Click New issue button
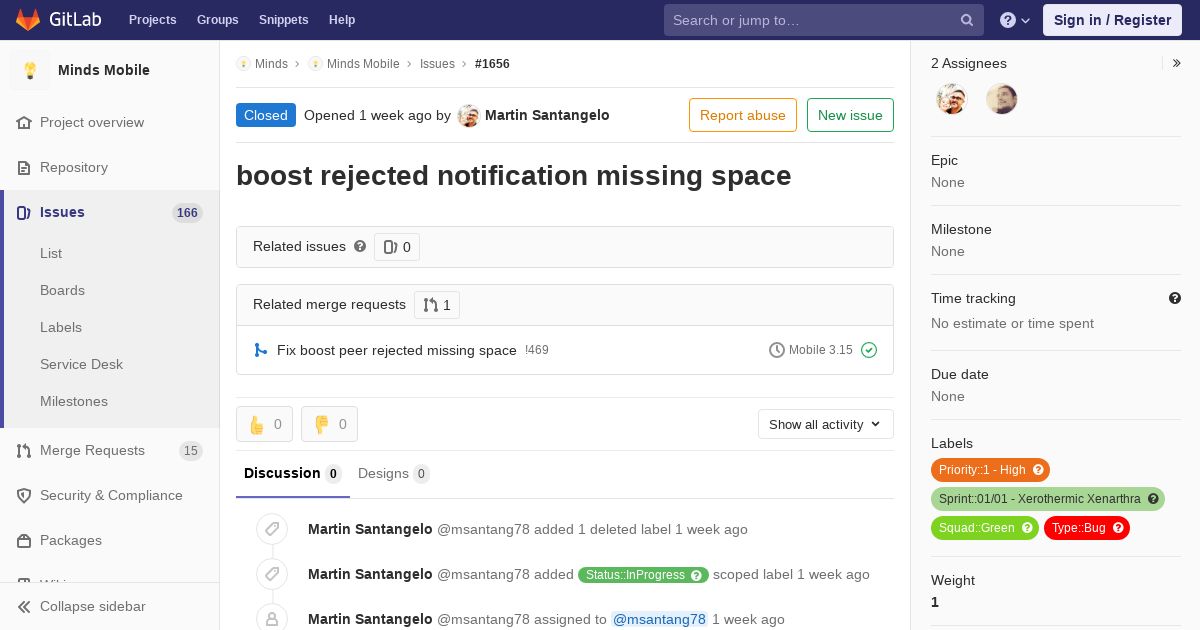Image resolution: width=1200 pixels, height=630 pixels. [x=850, y=115]
